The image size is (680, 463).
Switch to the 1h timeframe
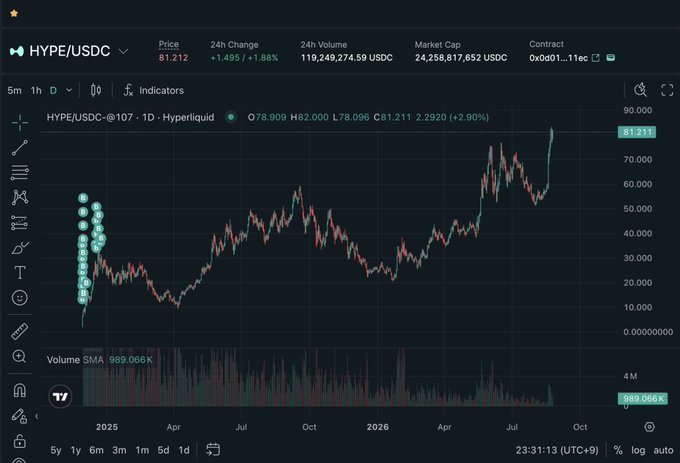pyautogui.click(x=36, y=91)
